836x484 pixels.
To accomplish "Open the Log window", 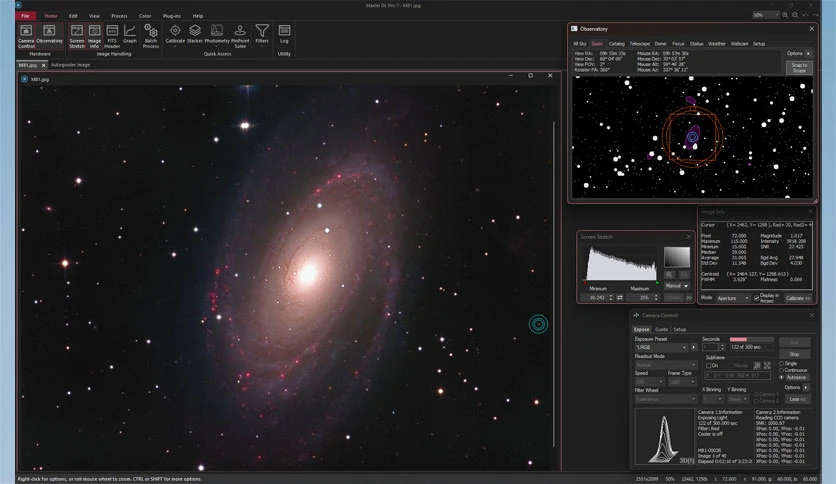I will coord(284,34).
